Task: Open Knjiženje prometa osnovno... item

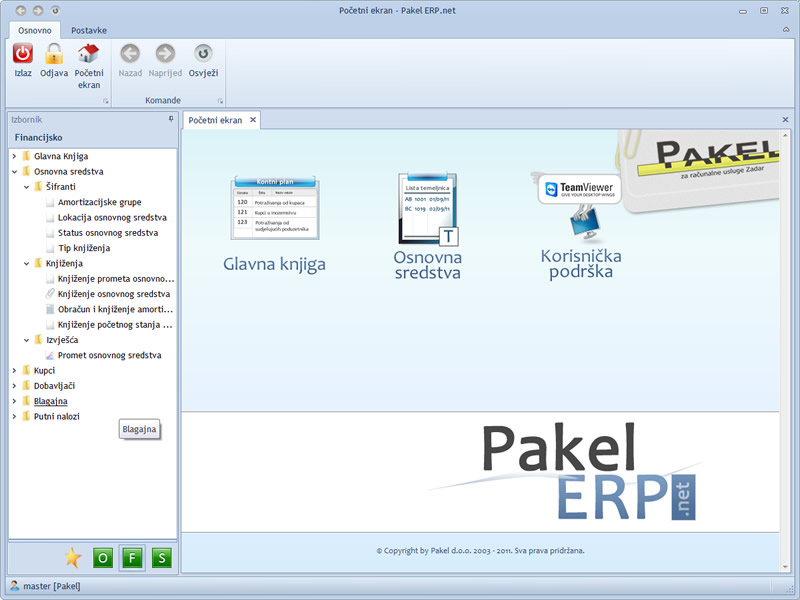Action: click(x=116, y=279)
